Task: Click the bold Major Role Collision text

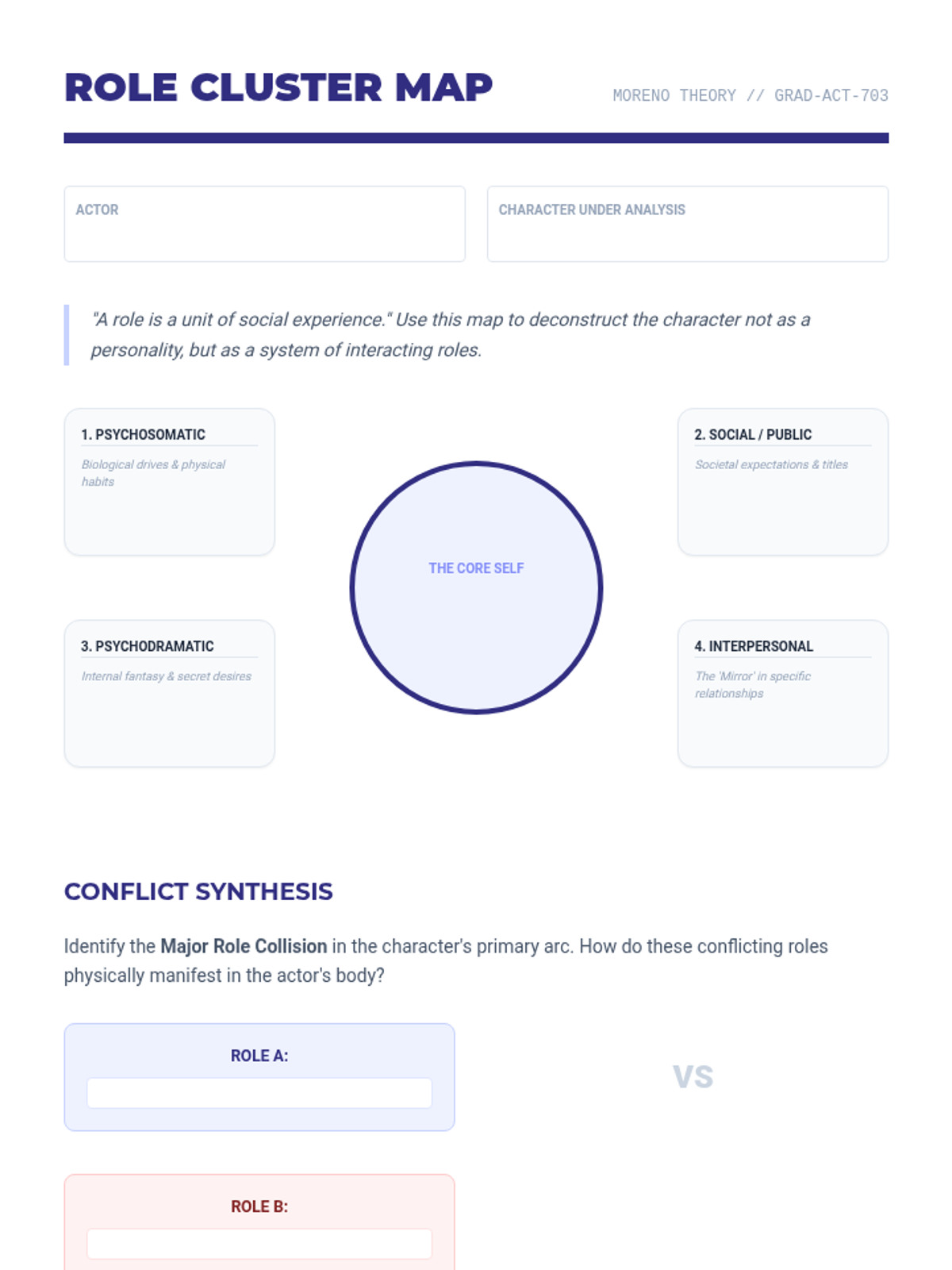Action: (x=244, y=946)
